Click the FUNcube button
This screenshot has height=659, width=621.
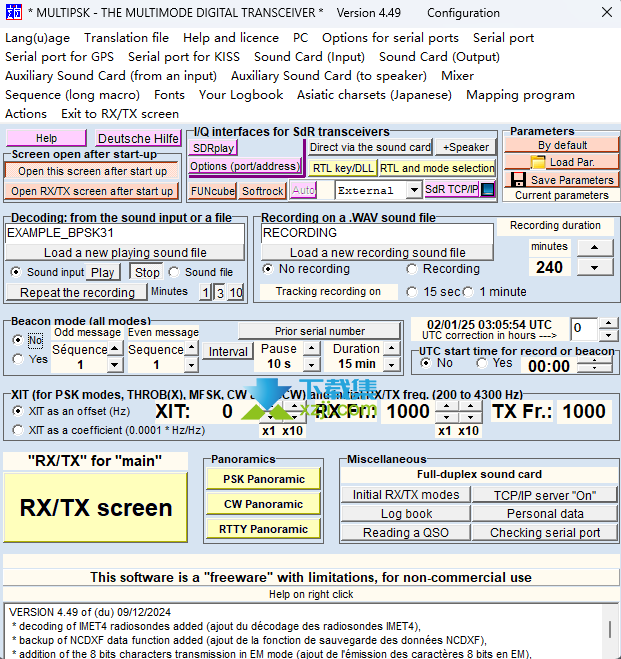(x=213, y=191)
